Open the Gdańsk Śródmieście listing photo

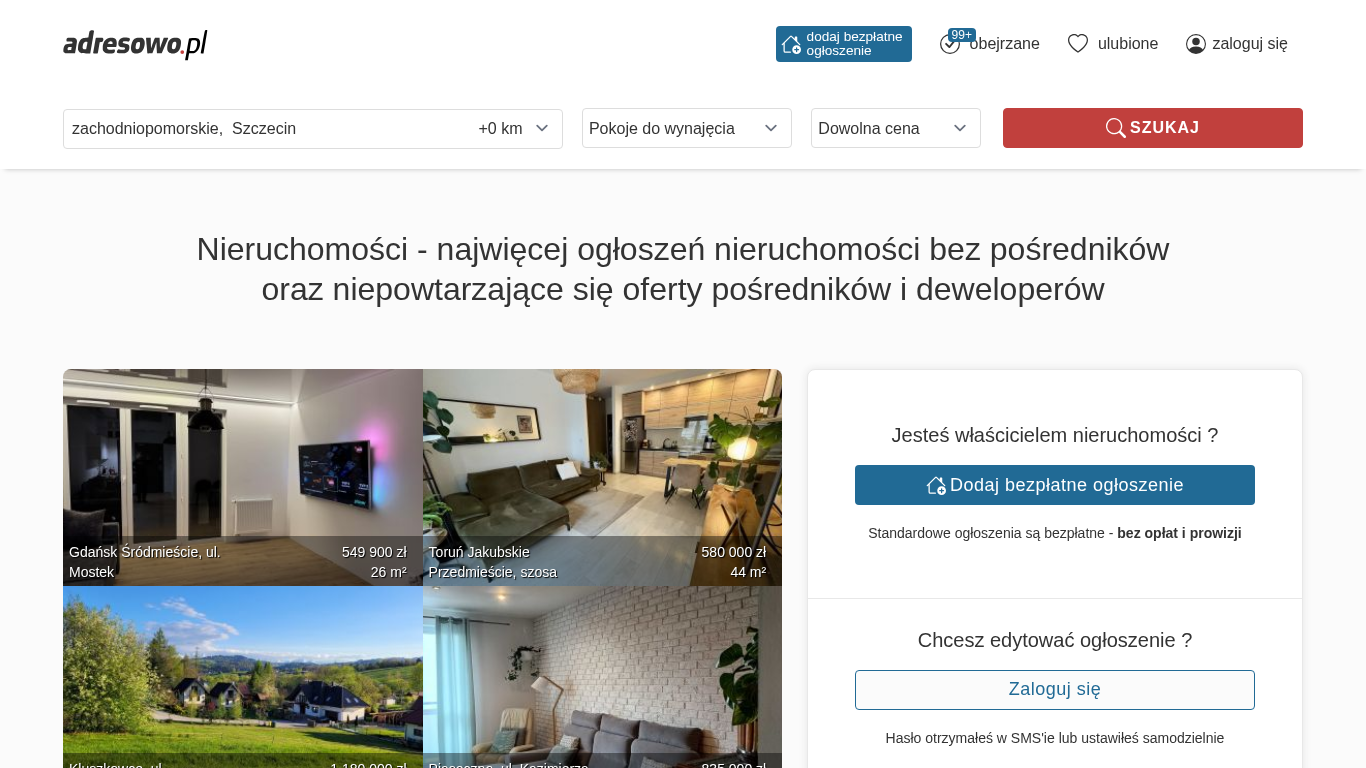tap(243, 477)
